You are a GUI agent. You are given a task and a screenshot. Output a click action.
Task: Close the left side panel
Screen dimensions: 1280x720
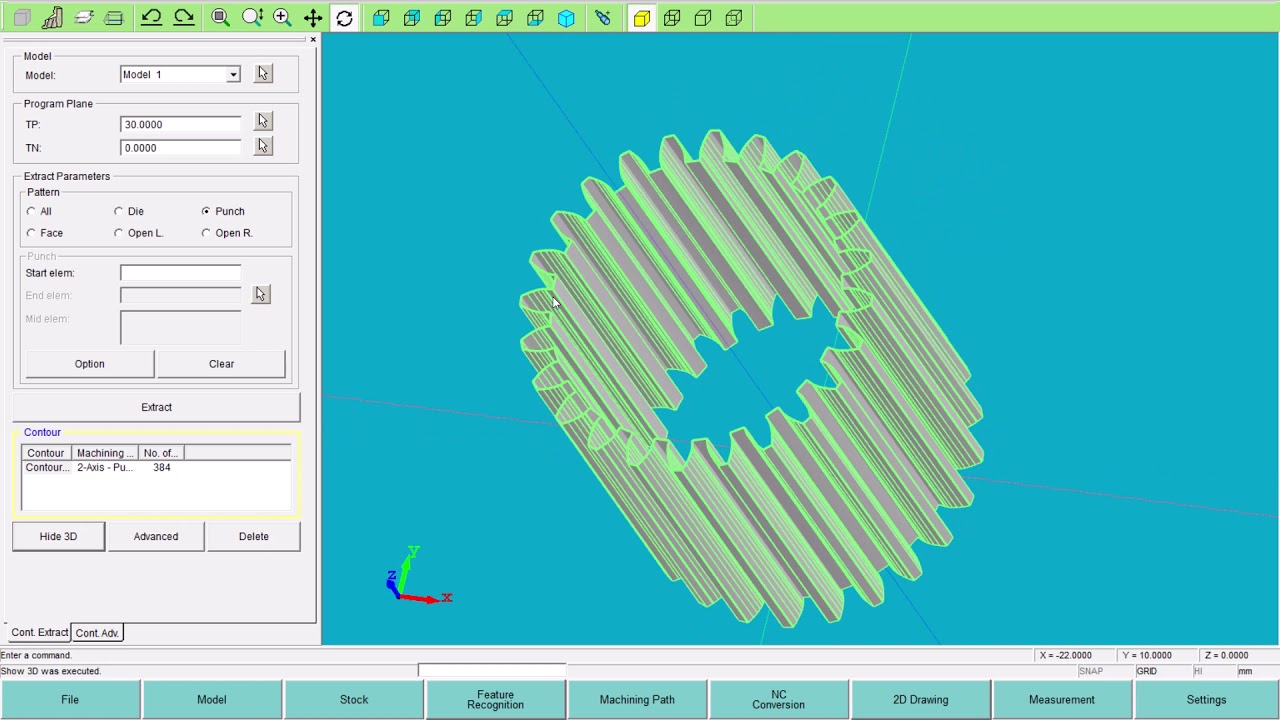click(313, 40)
